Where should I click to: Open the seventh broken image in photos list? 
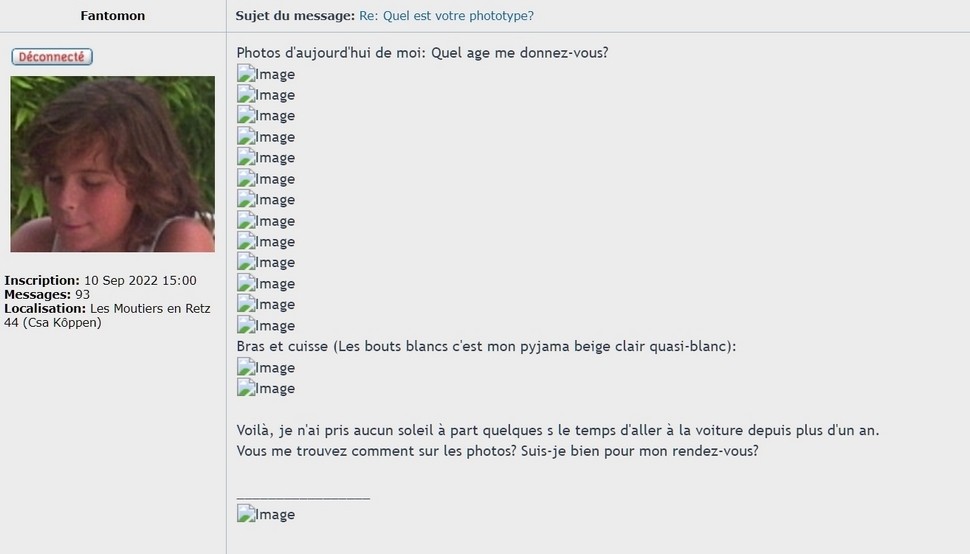pos(266,200)
